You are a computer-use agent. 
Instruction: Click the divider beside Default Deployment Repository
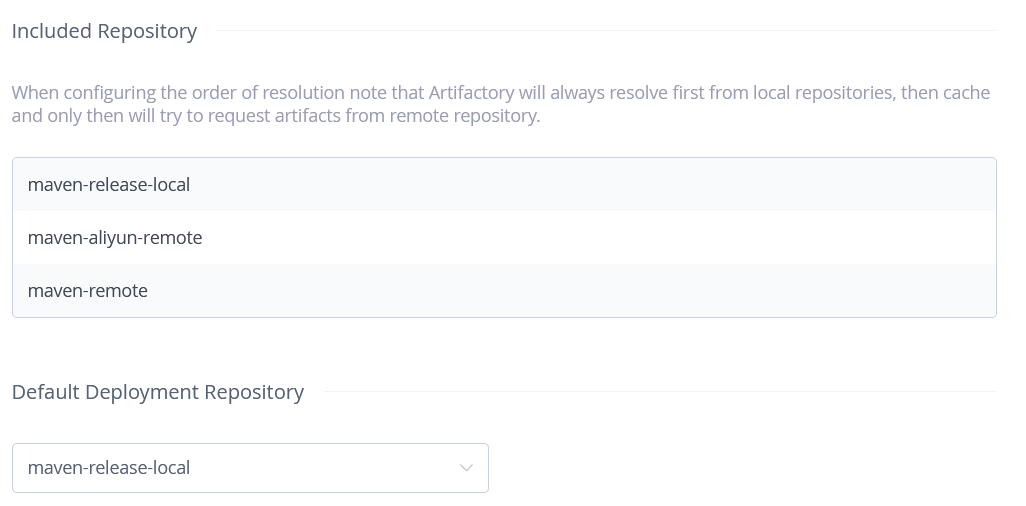click(660, 392)
